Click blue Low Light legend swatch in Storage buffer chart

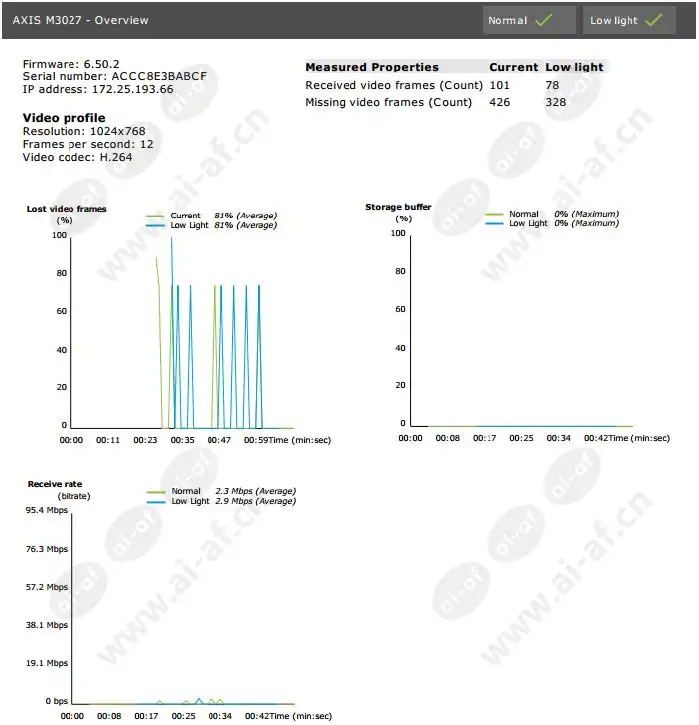point(494,223)
